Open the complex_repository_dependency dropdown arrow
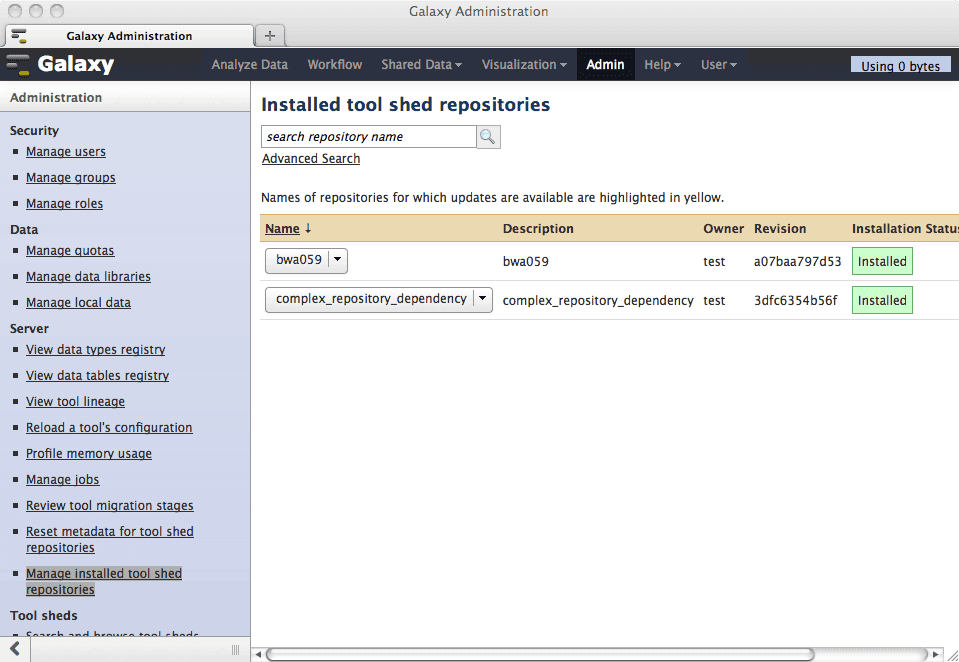959x662 pixels. (x=482, y=299)
